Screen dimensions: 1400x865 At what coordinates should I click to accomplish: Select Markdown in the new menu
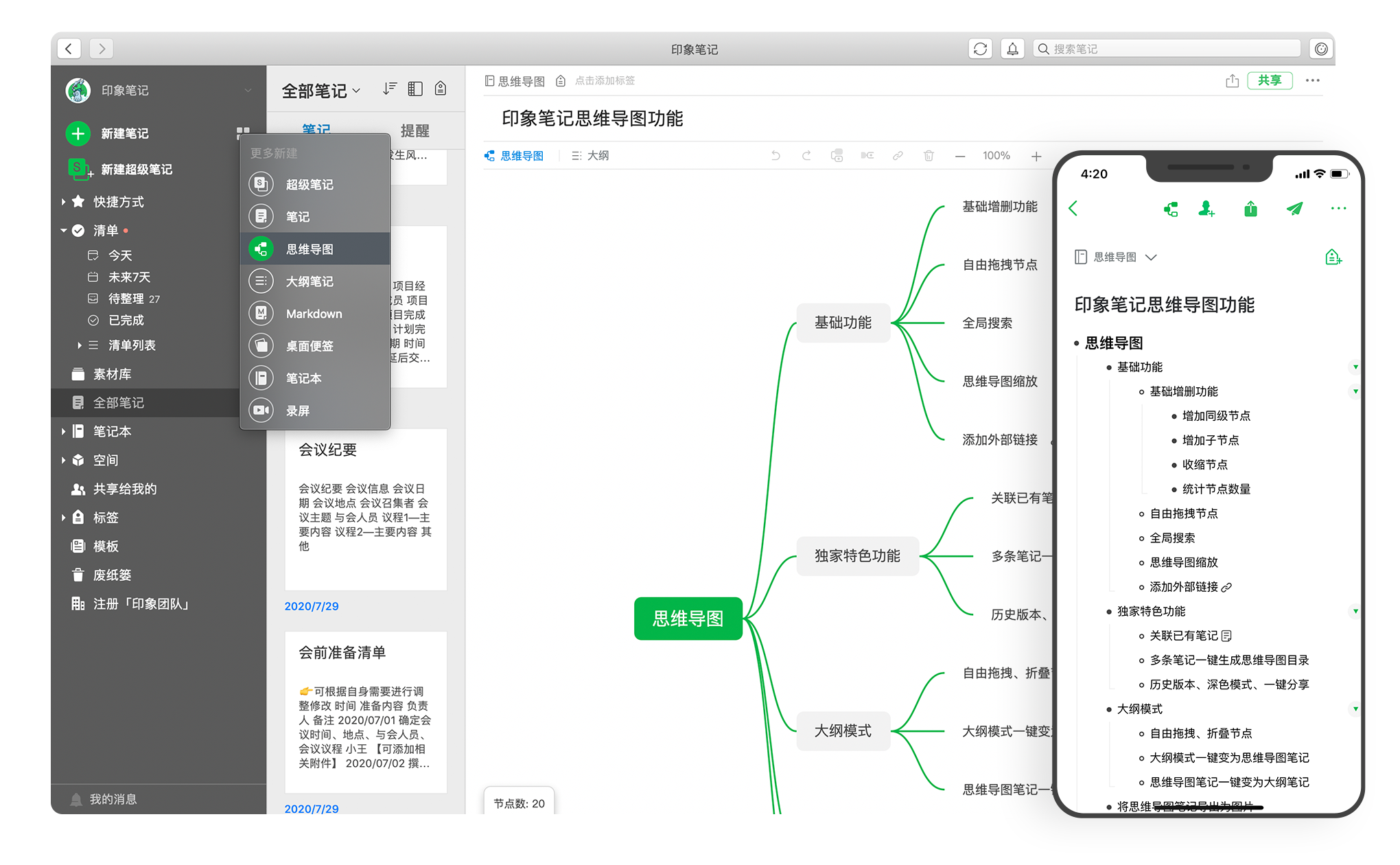click(315, 313)
